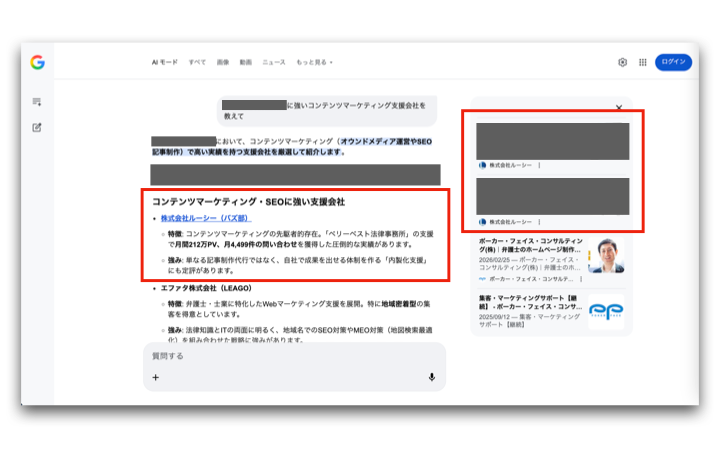Click the 集客・マーケティングサポート logo thumbnail
The image size is (720, 450).
pyautogui.click(x=606, y=310)
